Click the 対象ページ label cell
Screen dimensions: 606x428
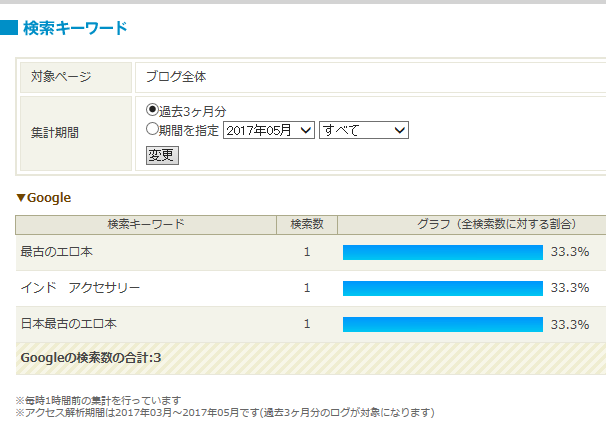[x=76, y=77]
